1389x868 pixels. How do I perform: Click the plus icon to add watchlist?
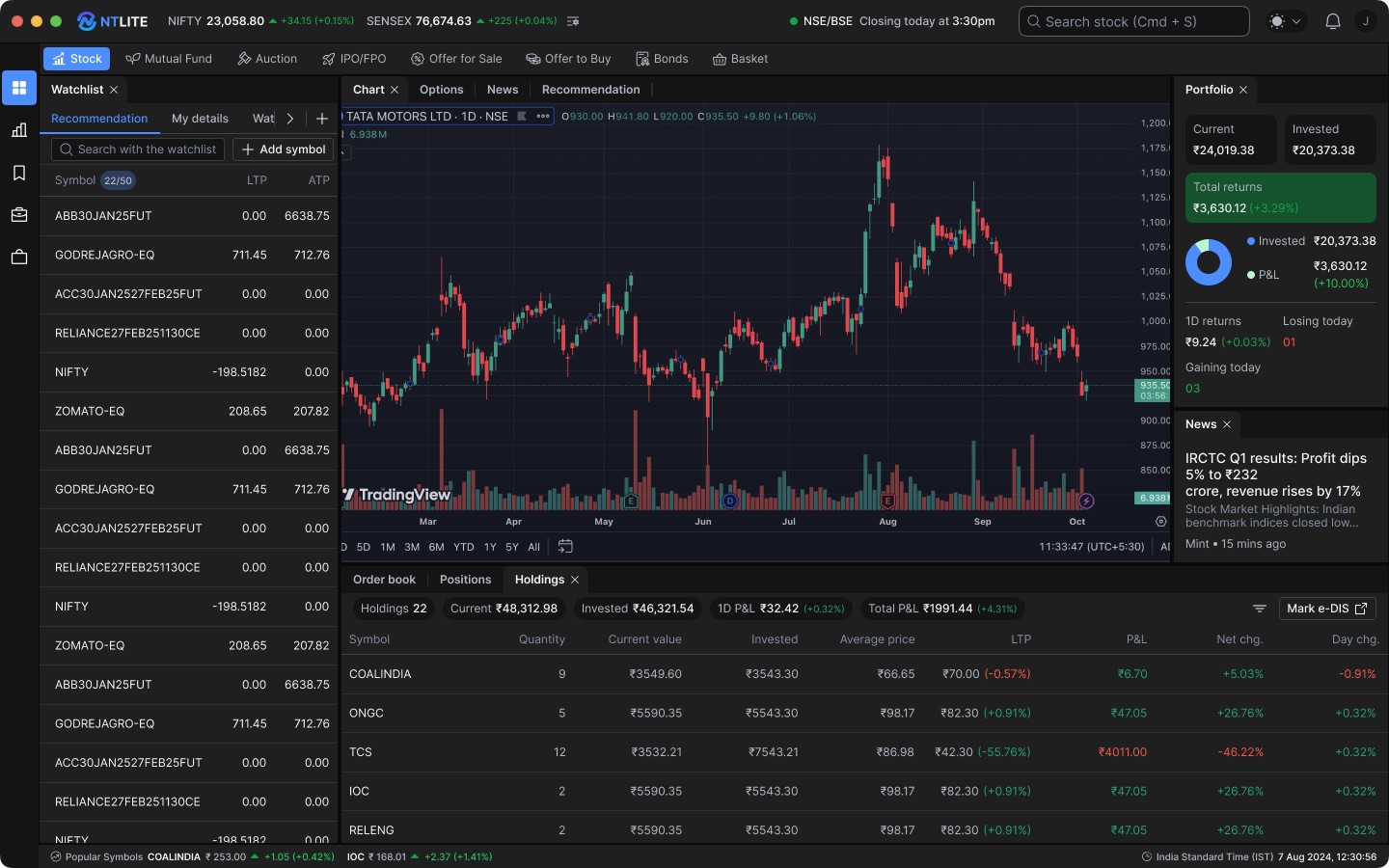click(322, 119)
